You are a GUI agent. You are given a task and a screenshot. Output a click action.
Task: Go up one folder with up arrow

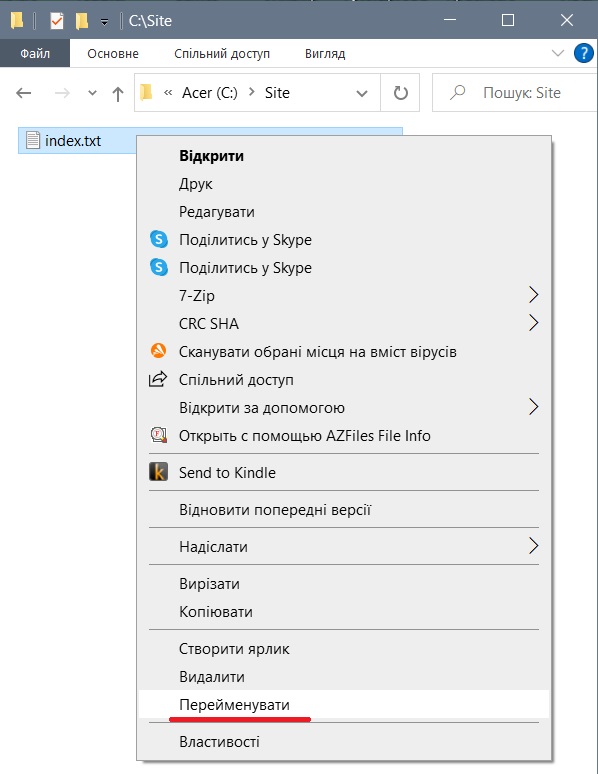tap(118, 93)
